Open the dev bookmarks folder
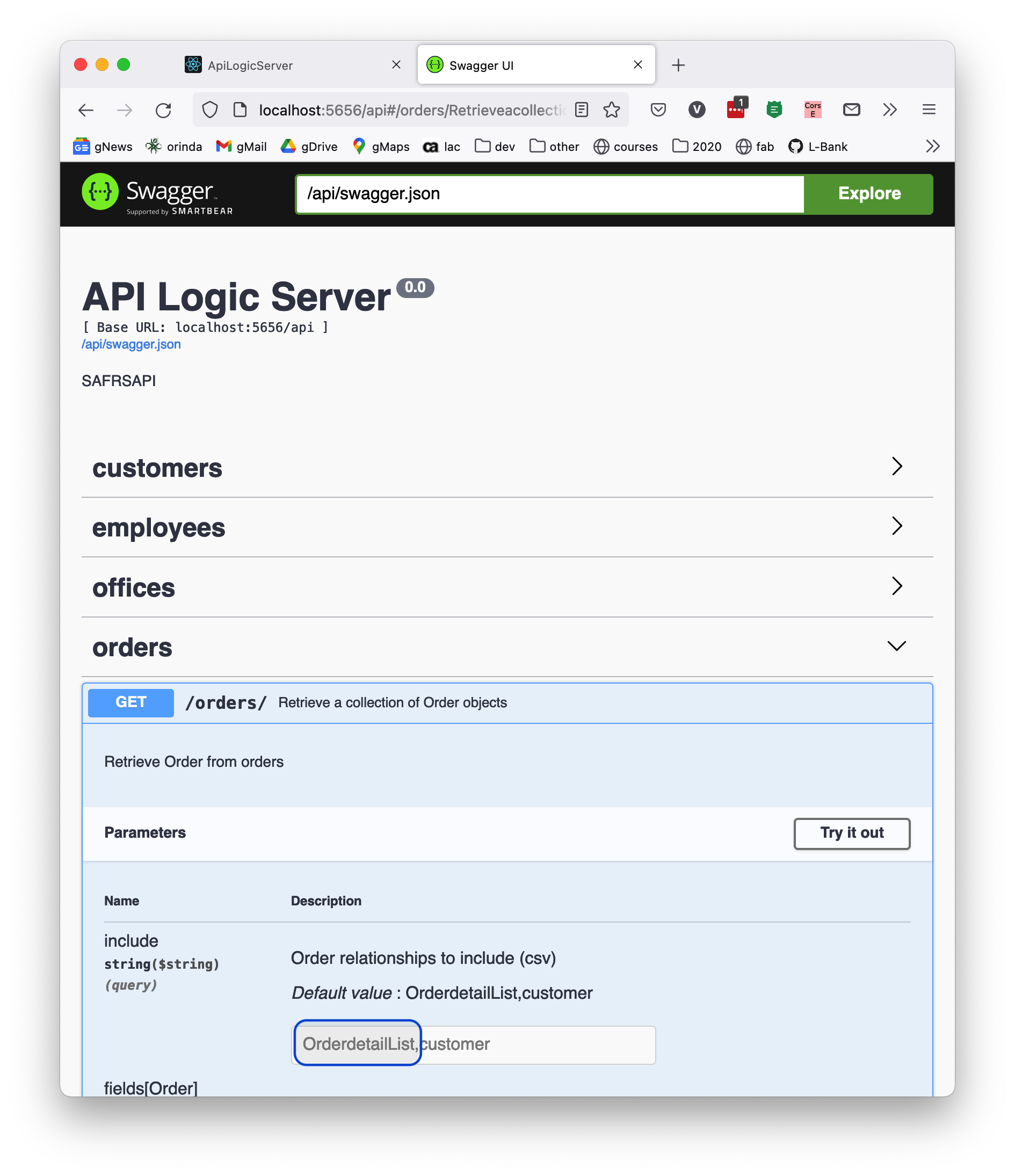Screen dimensions: 1015x1176 coord(495,147)
